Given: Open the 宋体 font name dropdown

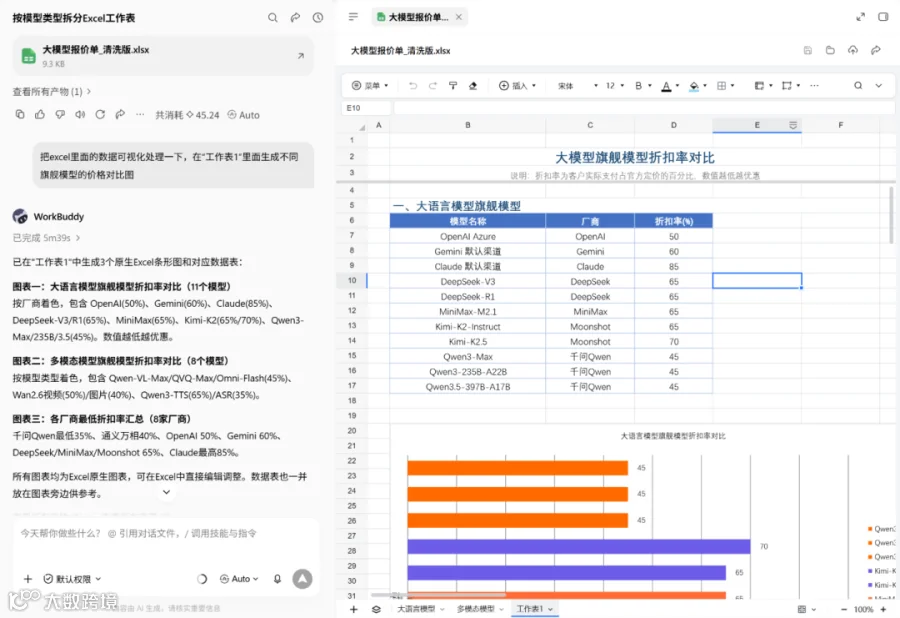Looking at the screenshot, I should [577, 85].
